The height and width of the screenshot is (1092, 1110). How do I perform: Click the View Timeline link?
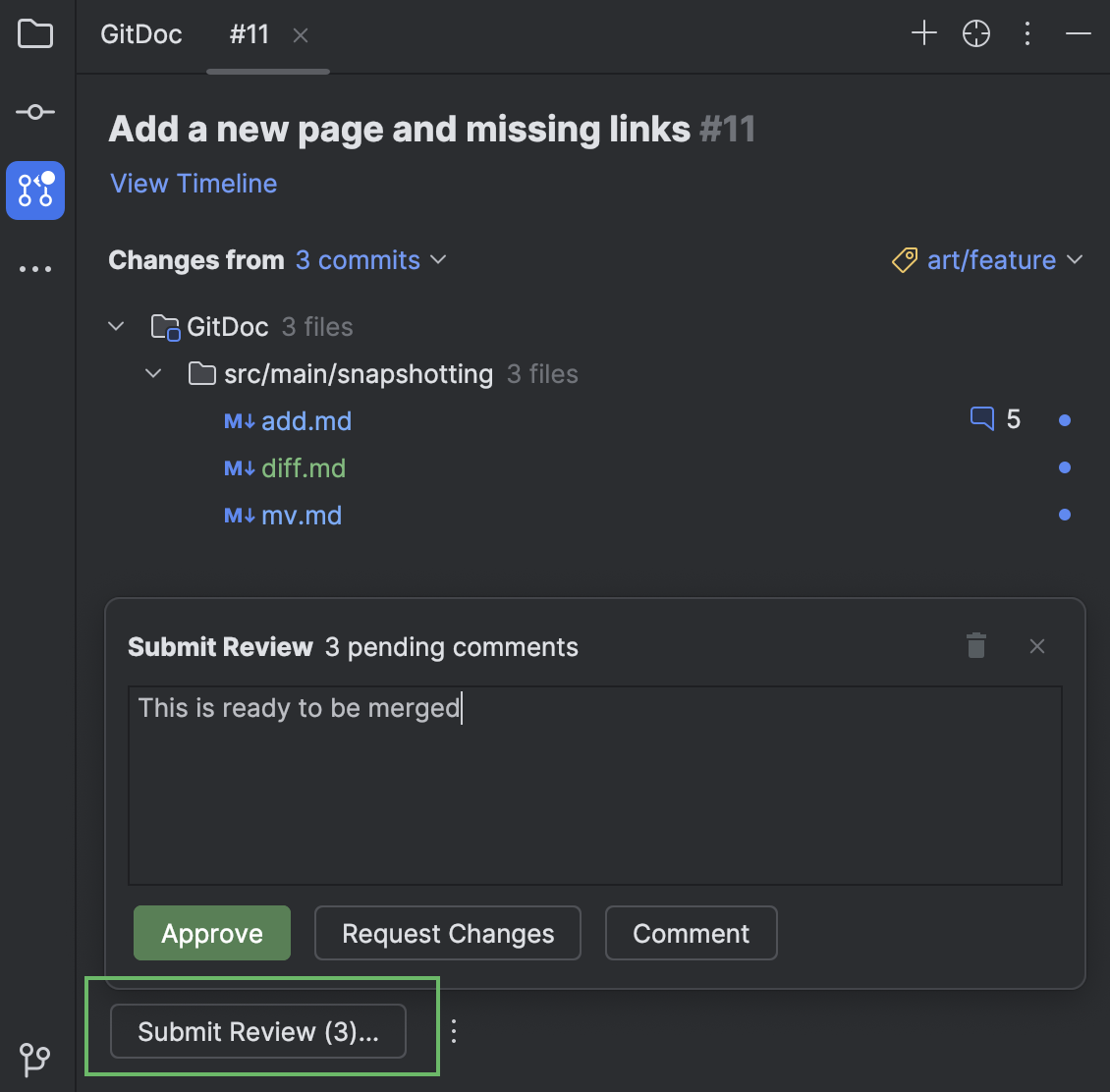(193, 184)
